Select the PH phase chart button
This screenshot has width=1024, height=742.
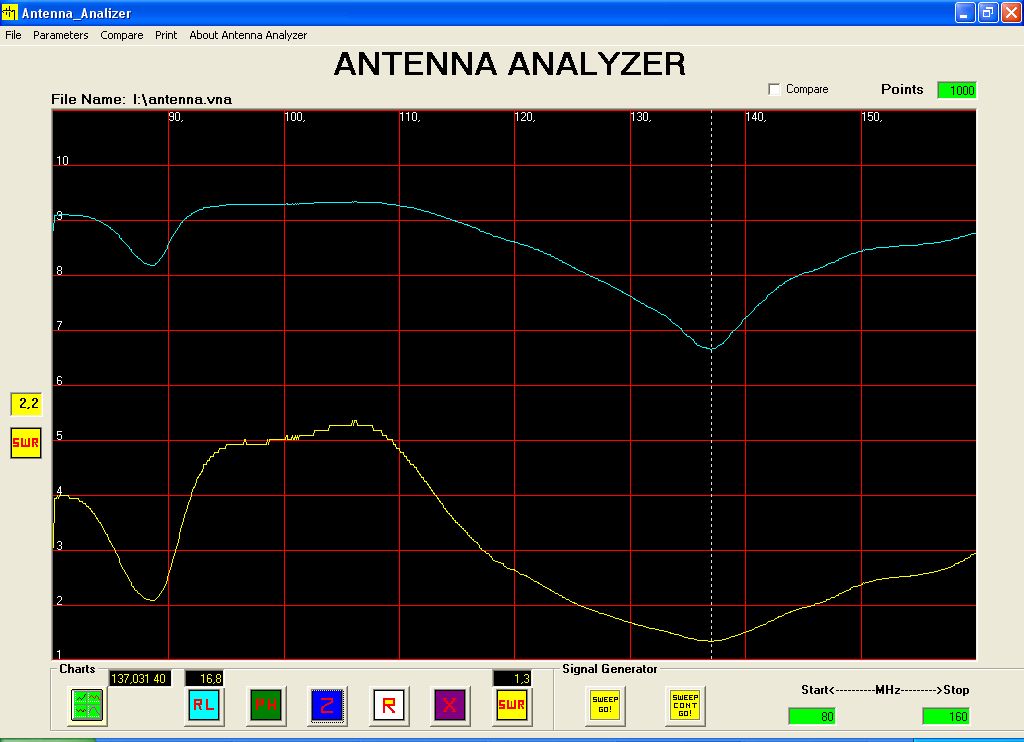point(266,705)
